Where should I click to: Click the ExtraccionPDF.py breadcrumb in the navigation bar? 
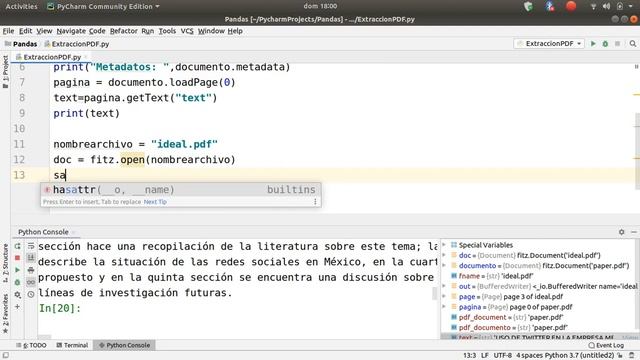point(77,44)
